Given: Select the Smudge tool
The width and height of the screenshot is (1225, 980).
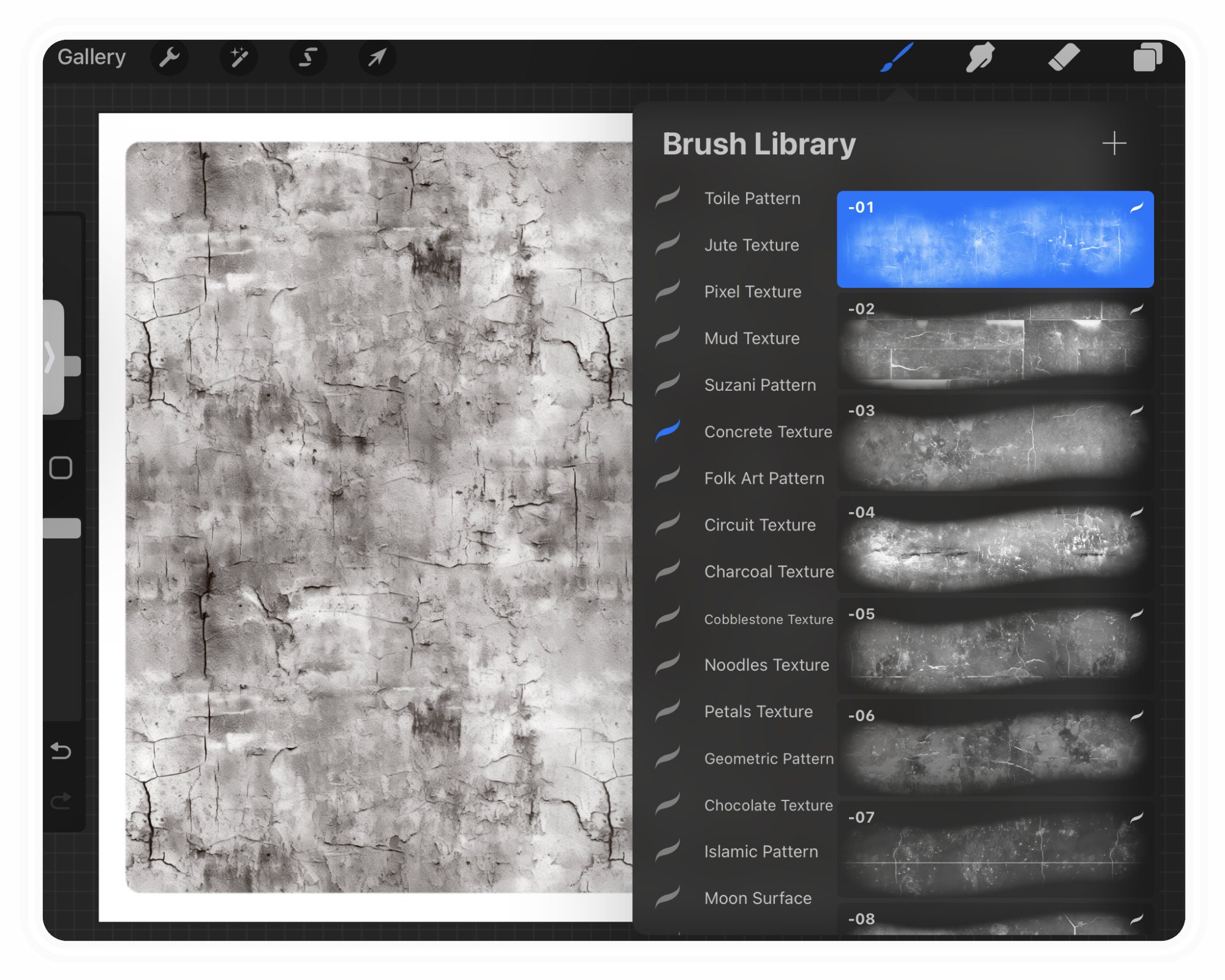Looking at the screenshot, I should pos(979,57).
